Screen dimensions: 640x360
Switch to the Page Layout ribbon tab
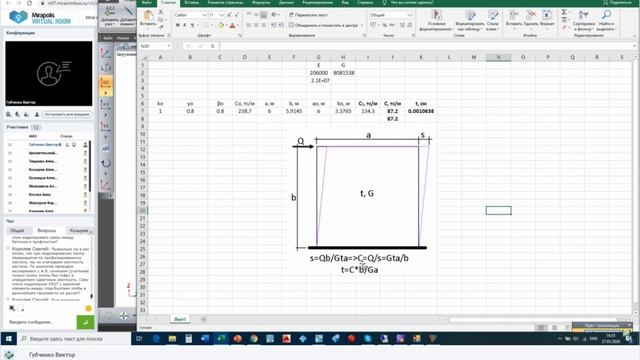pos(225,2)
